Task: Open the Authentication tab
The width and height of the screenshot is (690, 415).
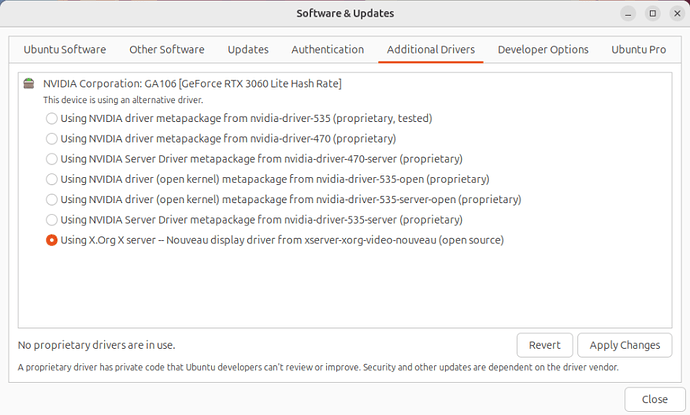Action: 327,50
